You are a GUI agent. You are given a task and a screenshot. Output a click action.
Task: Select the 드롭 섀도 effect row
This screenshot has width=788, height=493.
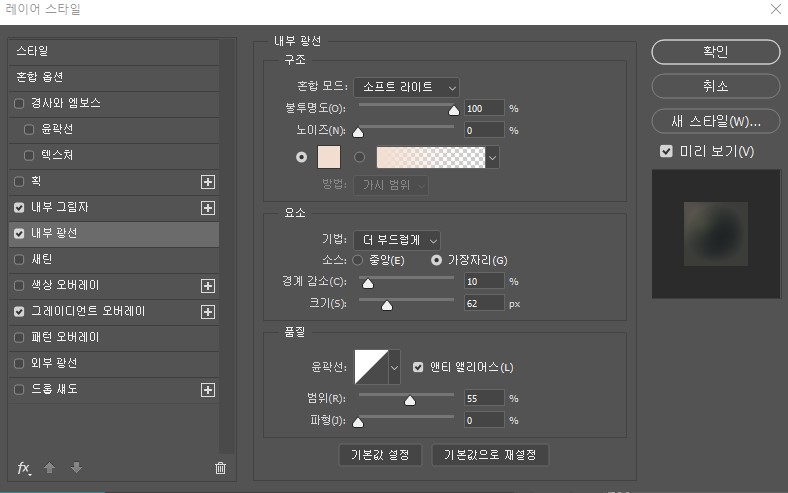click(x=114, y=390)
